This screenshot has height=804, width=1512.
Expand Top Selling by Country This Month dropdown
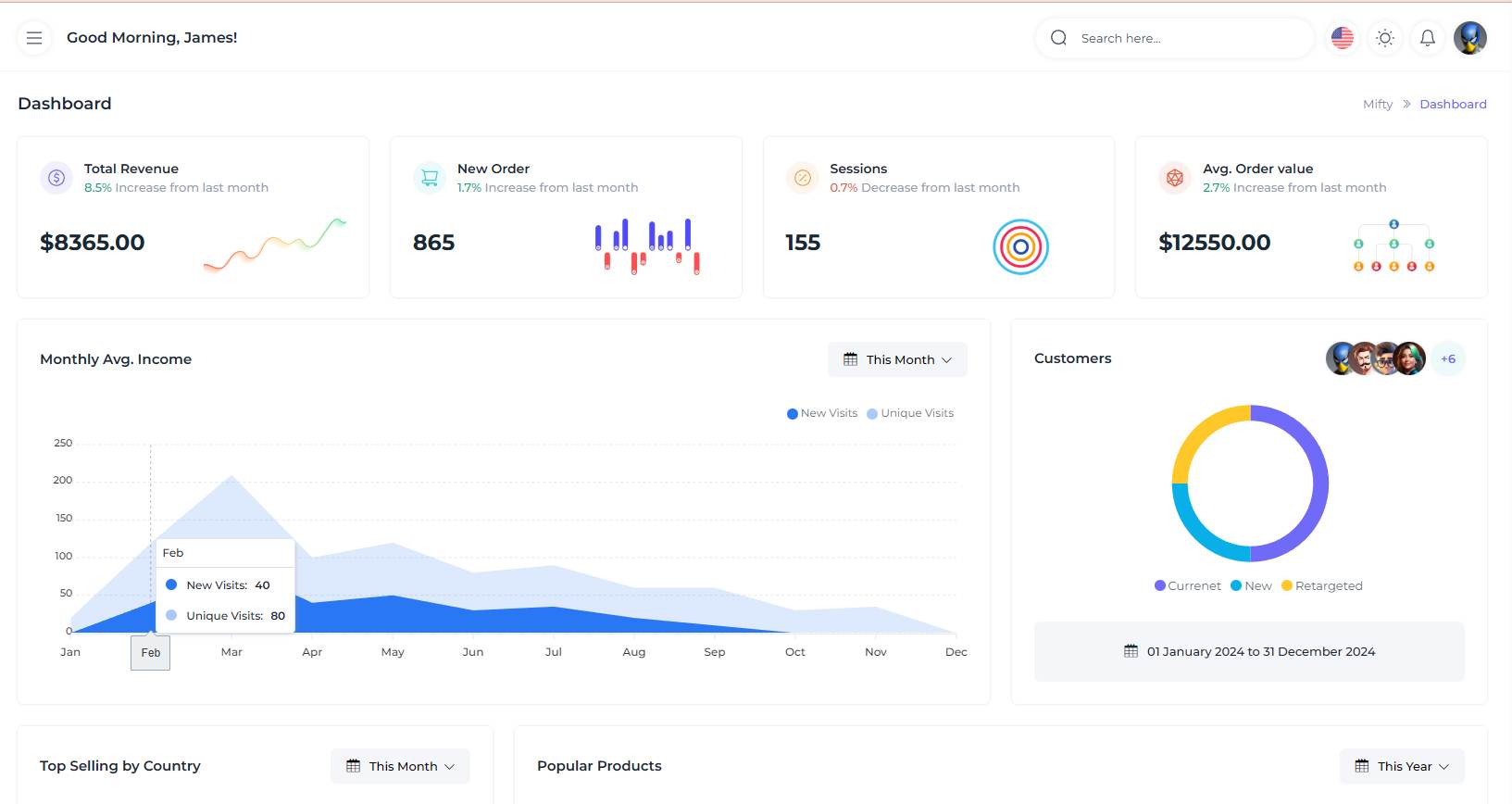click(400, 766)
